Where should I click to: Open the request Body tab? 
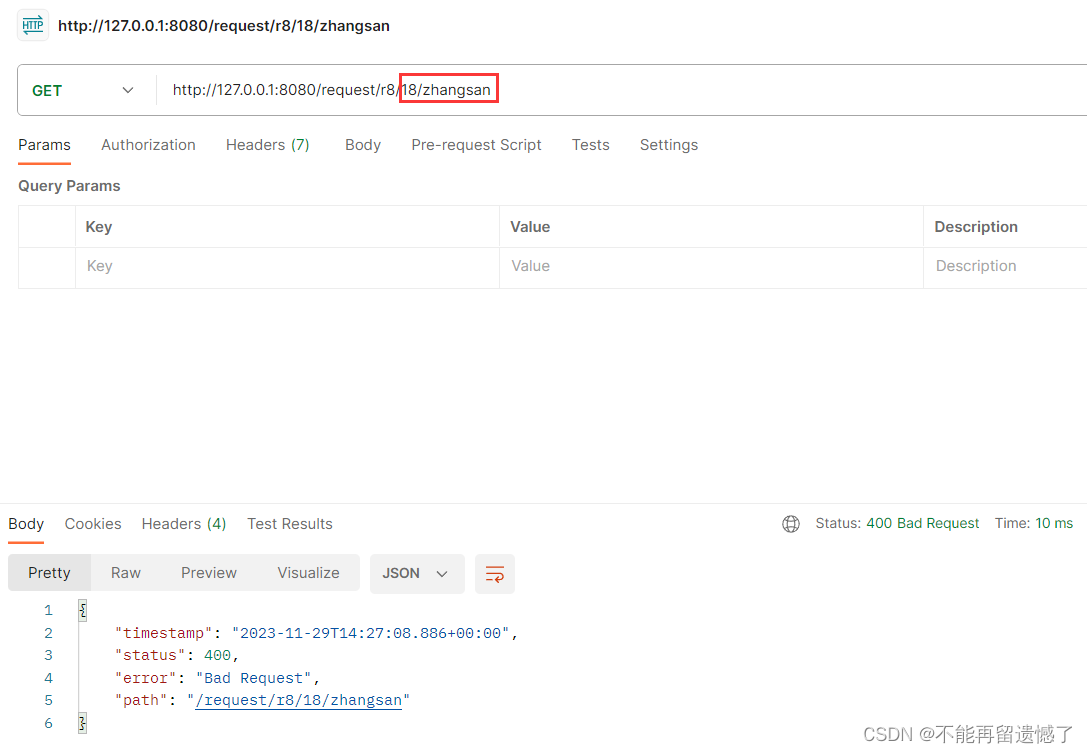(x=363, y=145)
